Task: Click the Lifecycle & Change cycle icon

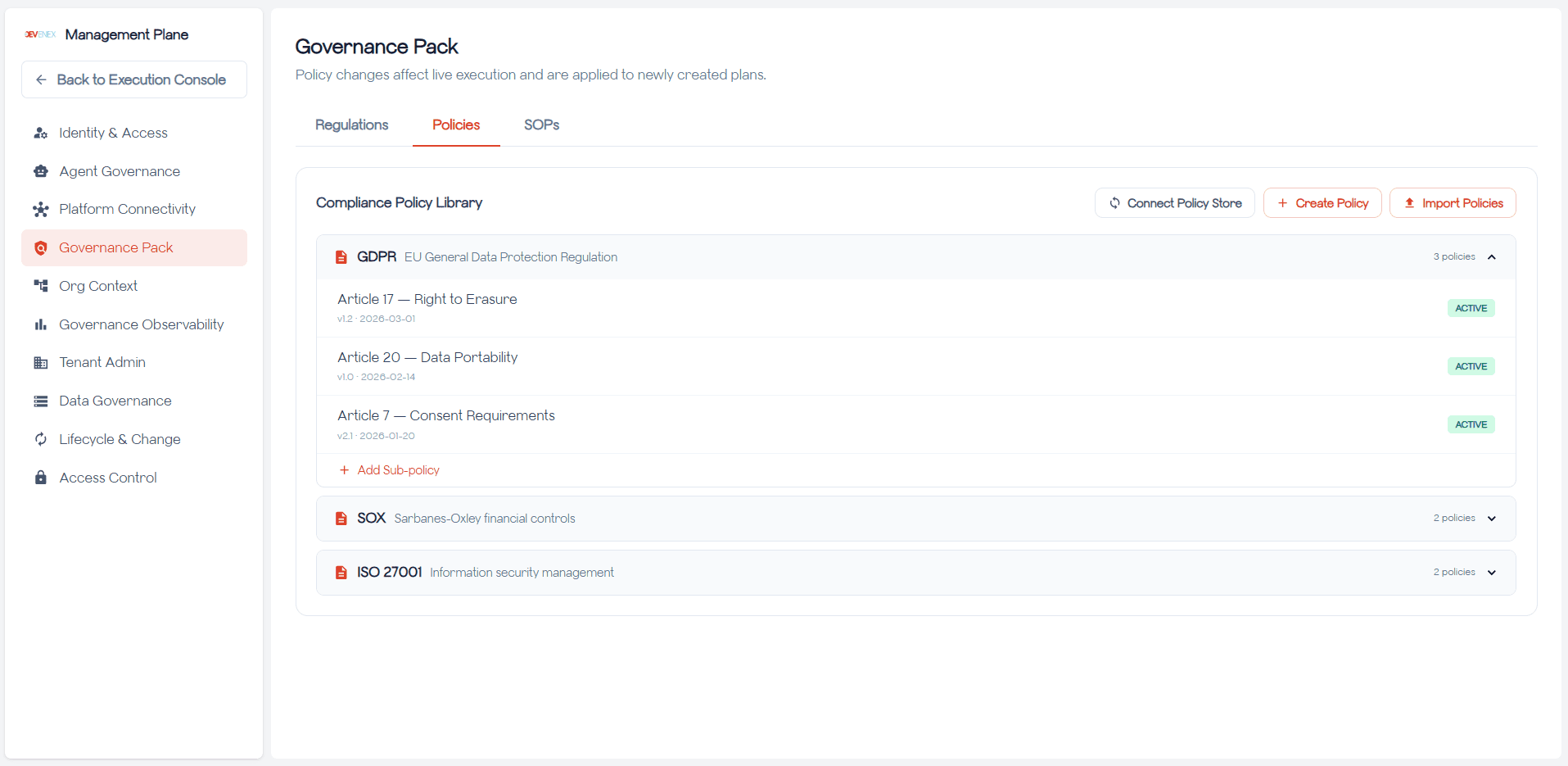Action: click(40, 439)
